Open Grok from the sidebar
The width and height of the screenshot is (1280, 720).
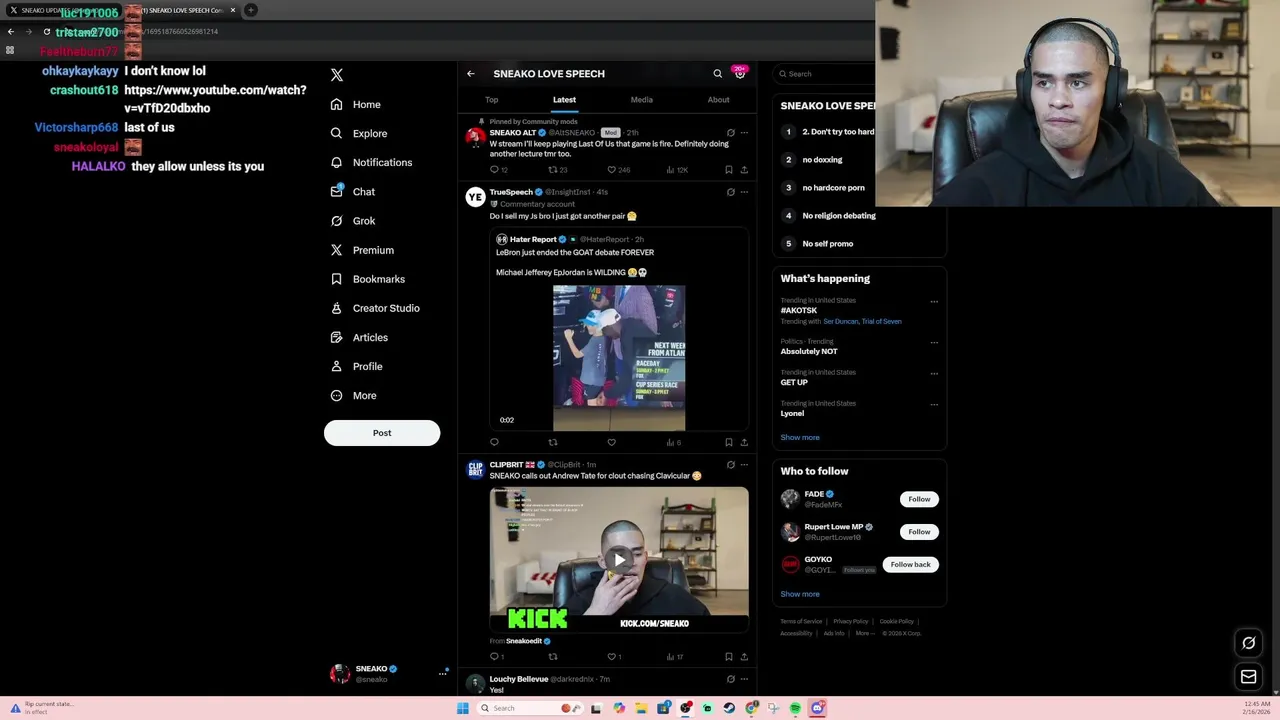pos(352,221)
